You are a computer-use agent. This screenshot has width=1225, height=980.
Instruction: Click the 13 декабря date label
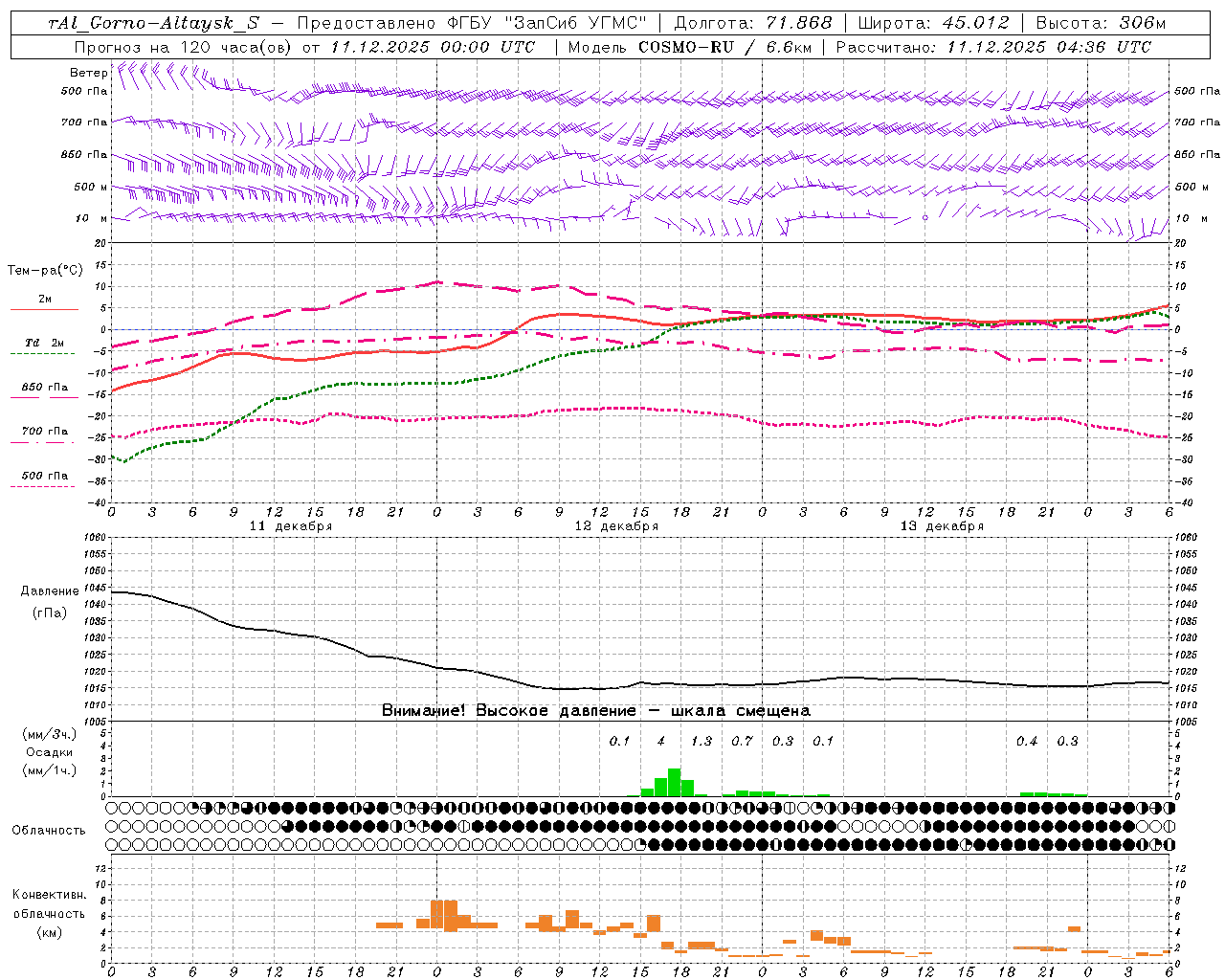[x=942, y=526]
